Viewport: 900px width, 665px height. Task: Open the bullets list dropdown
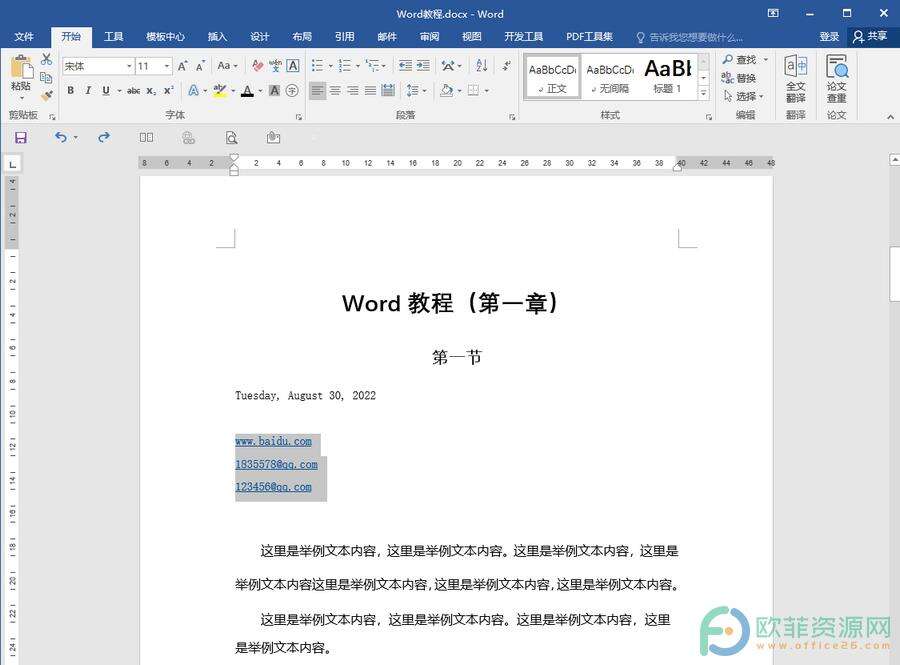tap(331, 66)
